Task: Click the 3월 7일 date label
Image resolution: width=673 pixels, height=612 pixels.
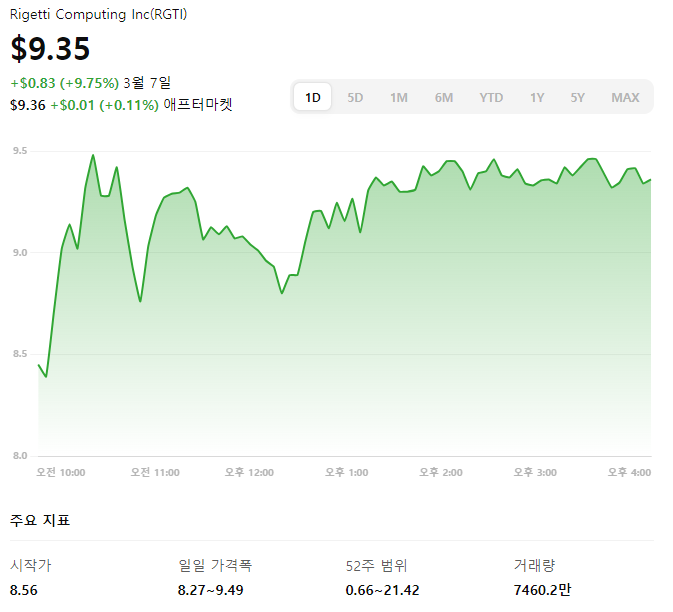Action: coord(147,82)
